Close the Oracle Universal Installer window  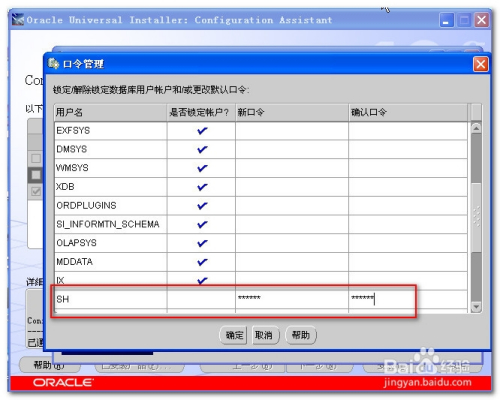pos(482,20)
